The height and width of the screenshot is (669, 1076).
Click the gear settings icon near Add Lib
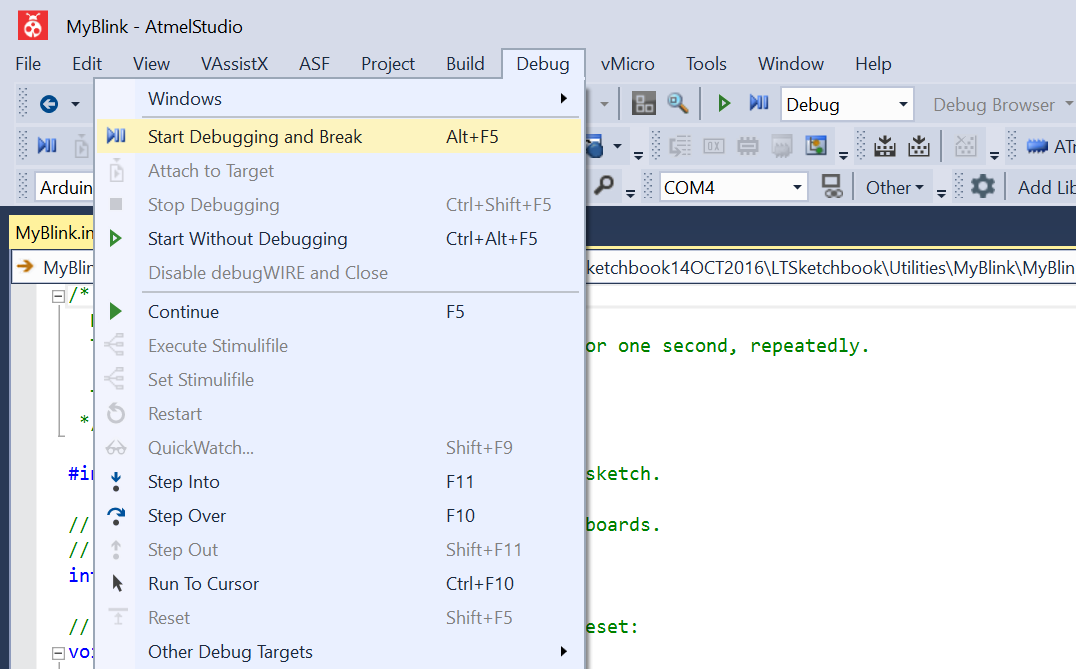(983, 187)
